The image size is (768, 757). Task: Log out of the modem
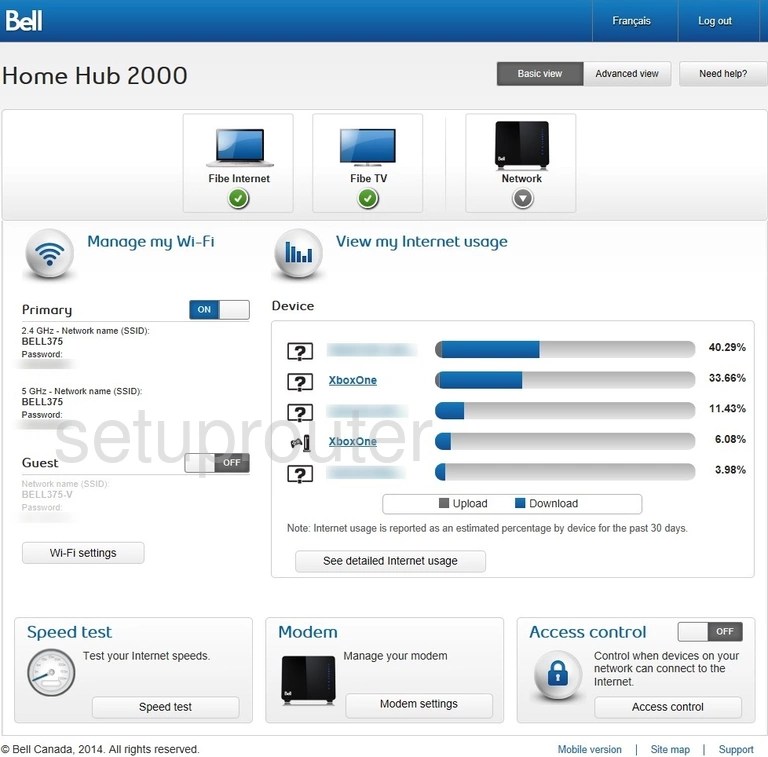(x=715, y=21)
